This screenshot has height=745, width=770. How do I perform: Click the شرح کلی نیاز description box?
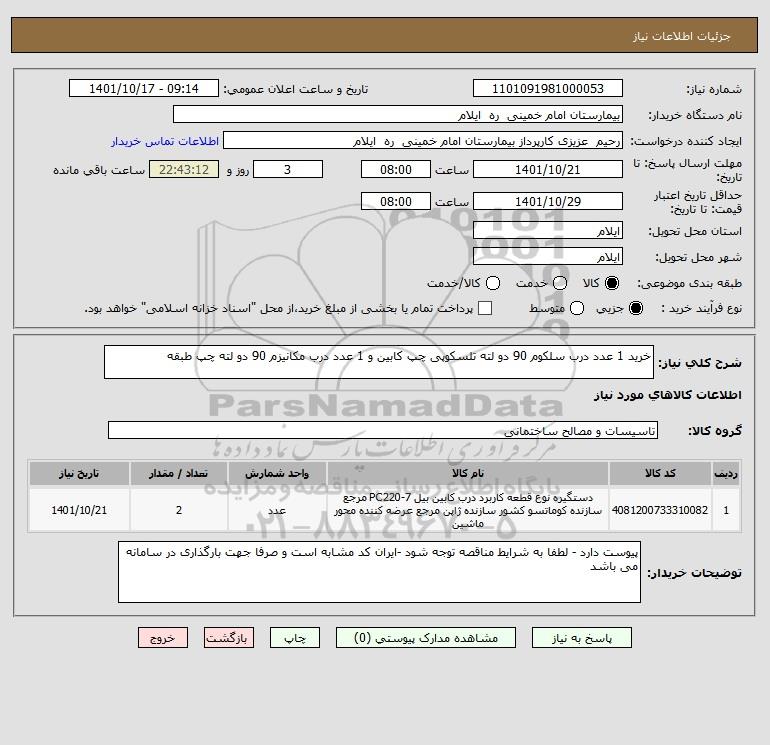tap(379, 362)
